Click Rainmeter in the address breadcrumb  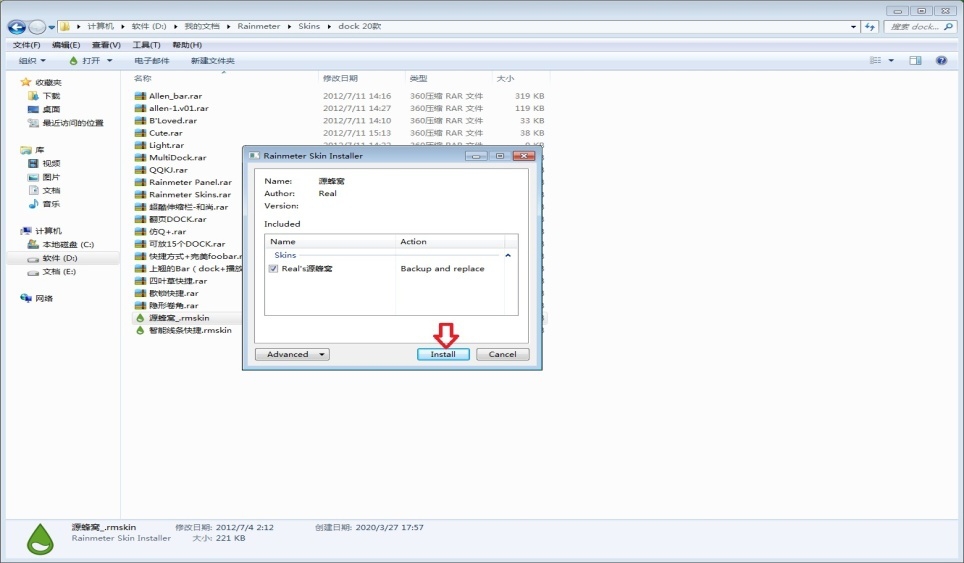[258, 26]
